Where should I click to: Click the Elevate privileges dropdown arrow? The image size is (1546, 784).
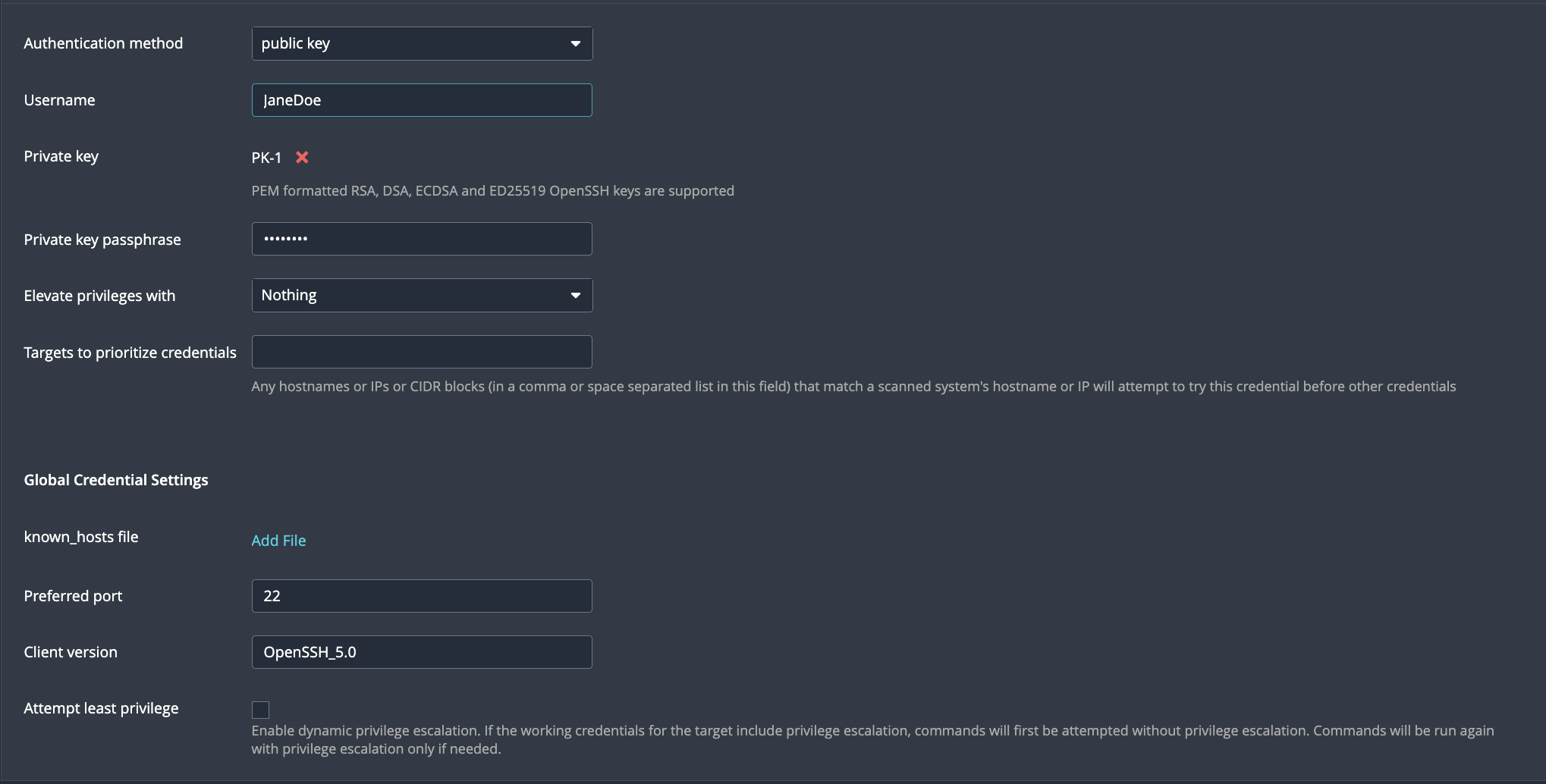click(x=575, y=295)
